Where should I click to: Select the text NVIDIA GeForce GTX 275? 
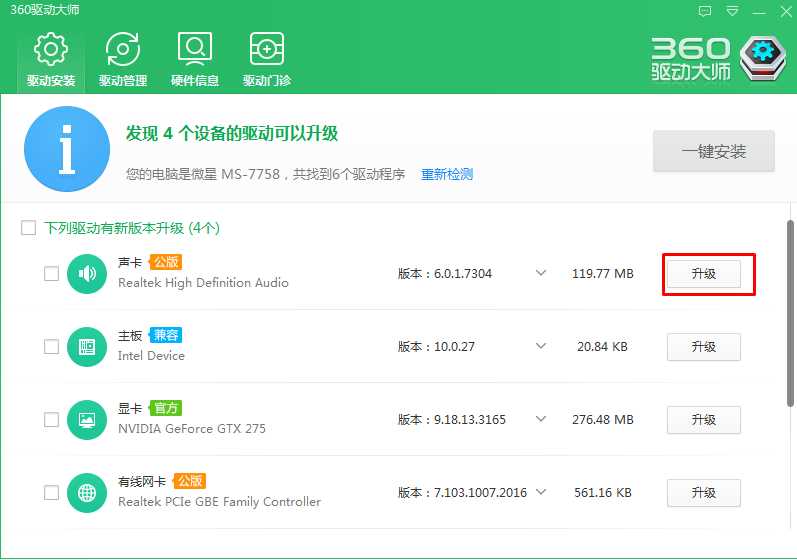[192, 429]
